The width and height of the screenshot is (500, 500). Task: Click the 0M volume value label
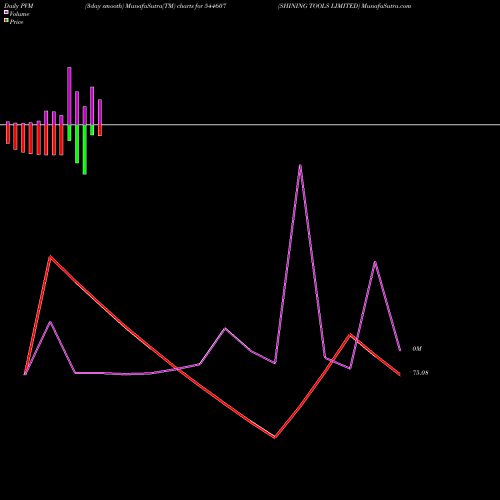pyautogui.click(x=417, y=349)
